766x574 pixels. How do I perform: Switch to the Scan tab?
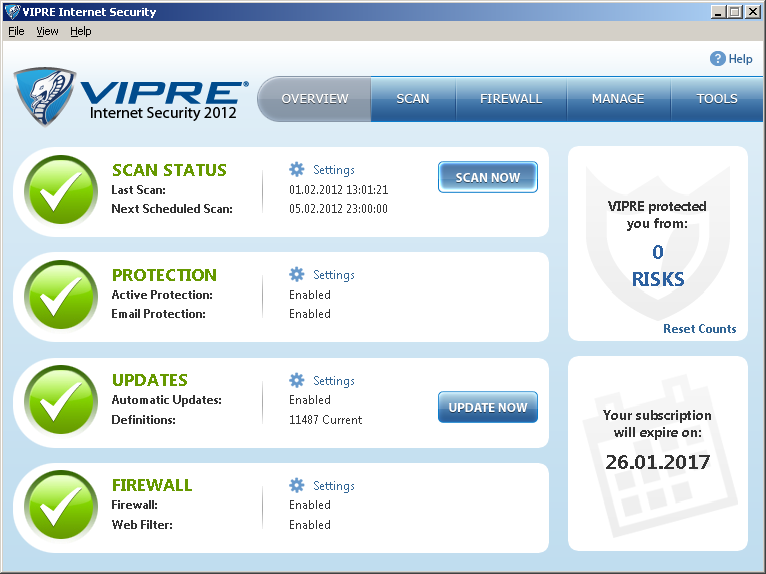[412, 99]
